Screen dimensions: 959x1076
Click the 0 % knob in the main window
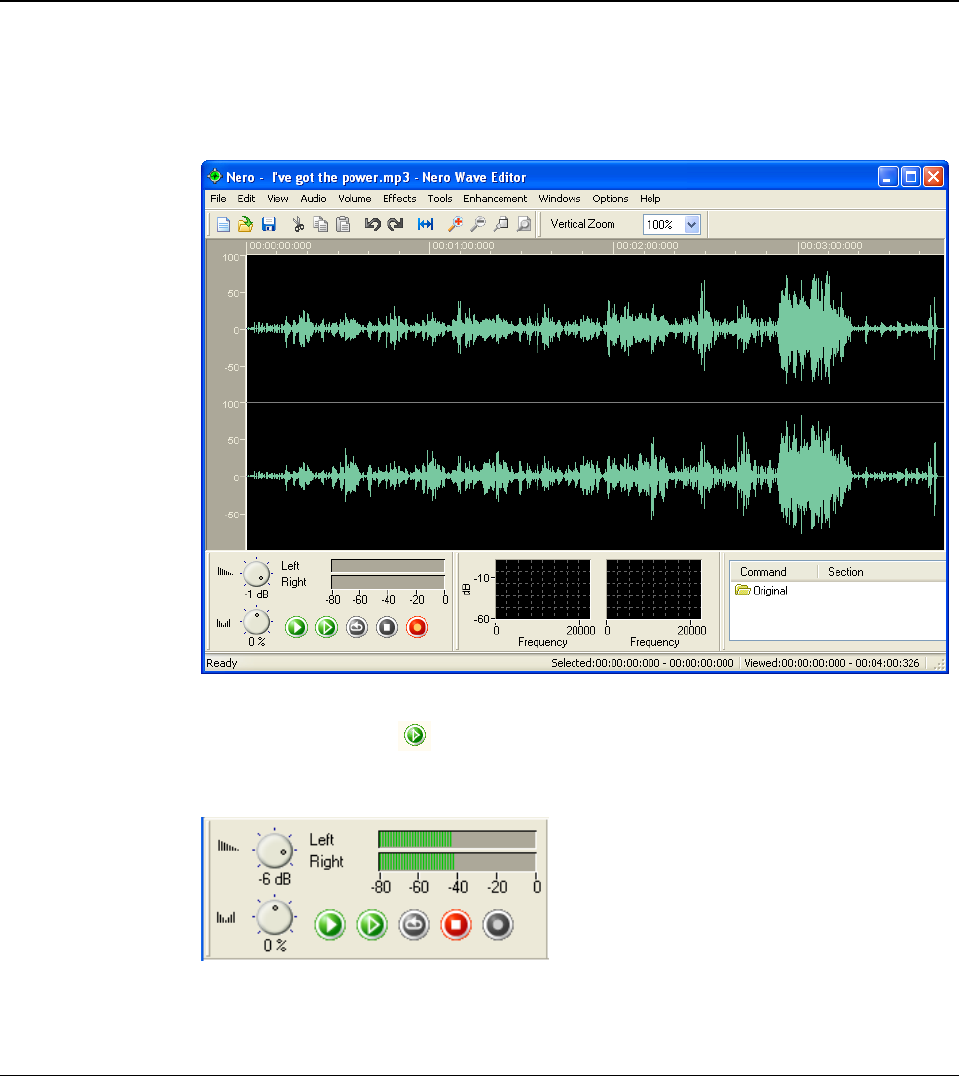257,622
